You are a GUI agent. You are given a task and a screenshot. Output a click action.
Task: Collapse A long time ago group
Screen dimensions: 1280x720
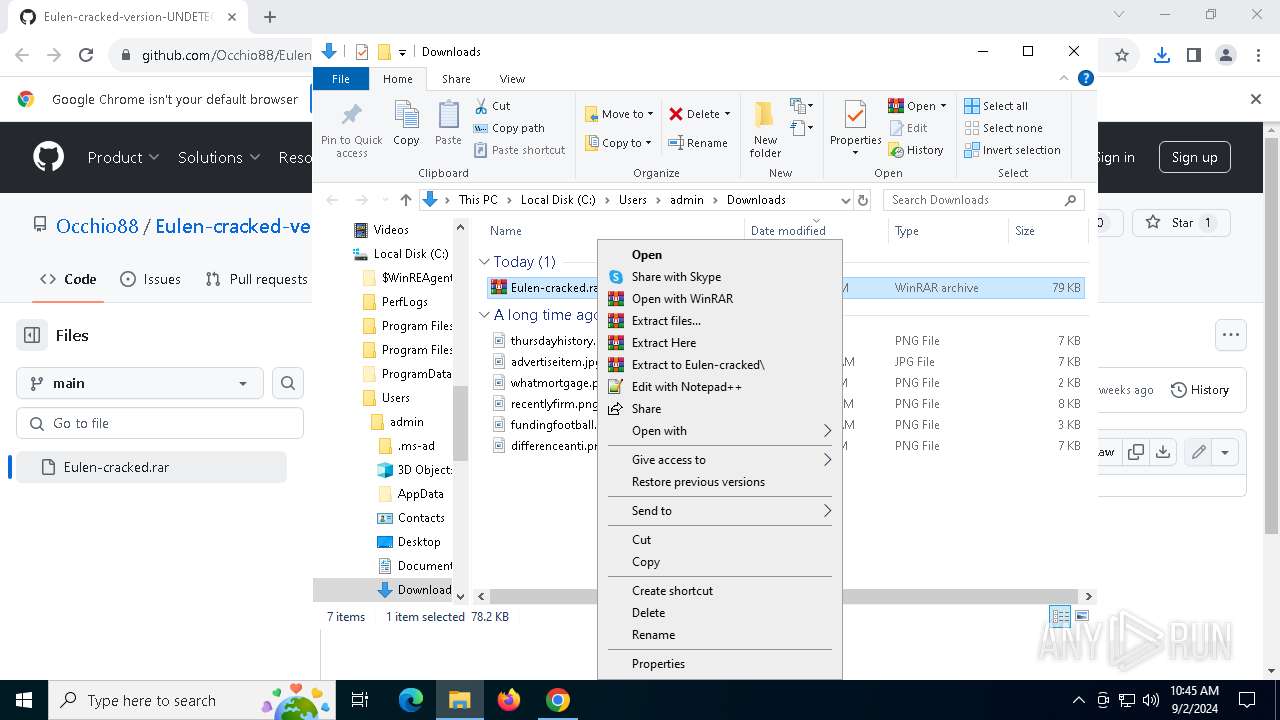484,315
